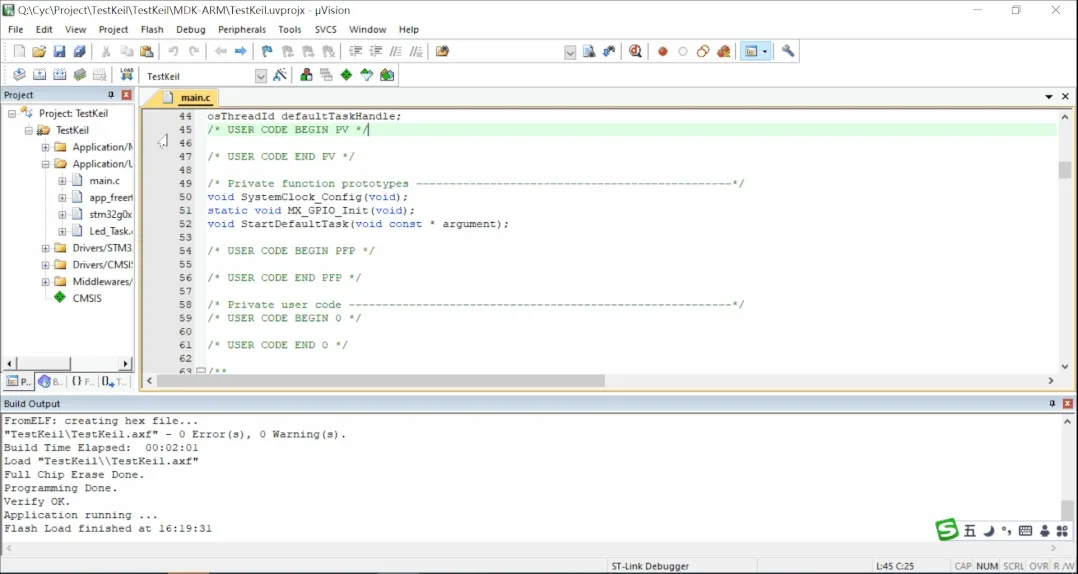
Task: Click the Disable All Breakpoints icon
Action: pos(703,52)
